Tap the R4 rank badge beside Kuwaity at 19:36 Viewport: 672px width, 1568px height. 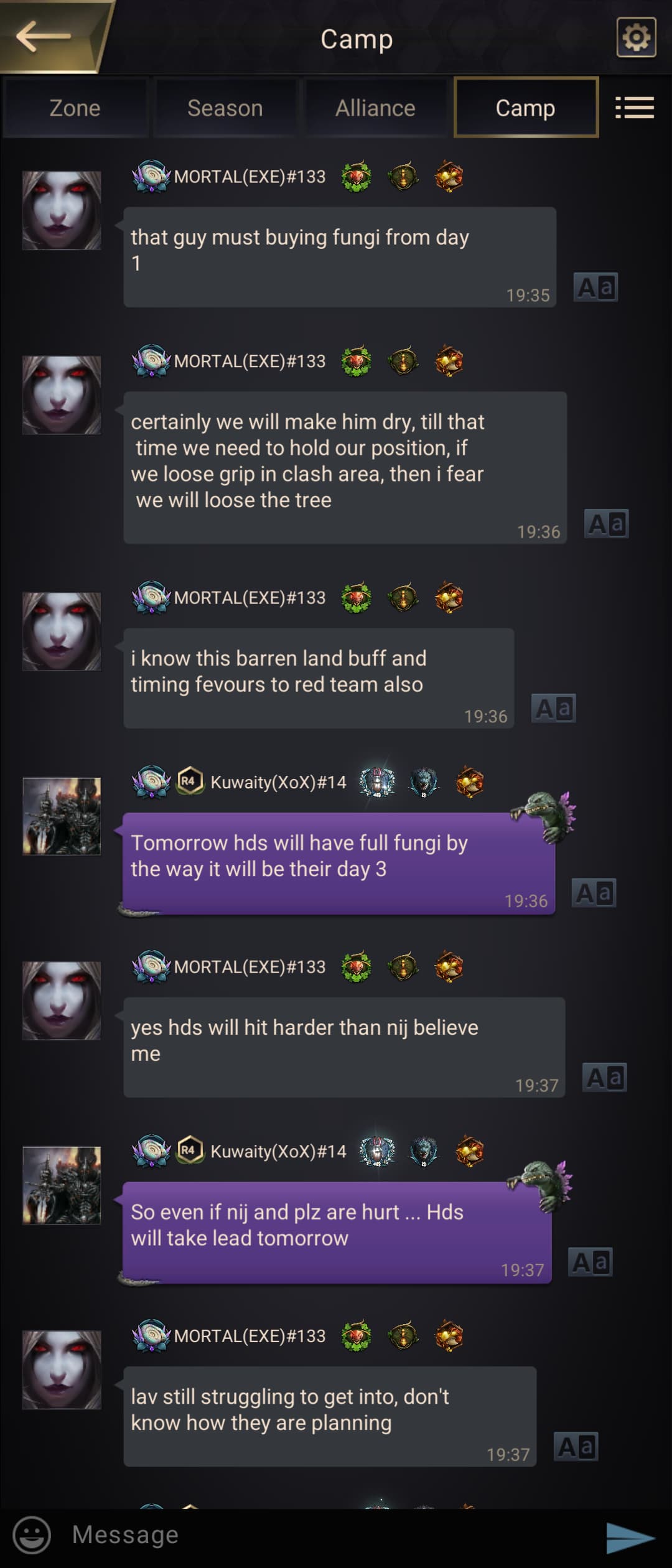[x=190, y=781]
